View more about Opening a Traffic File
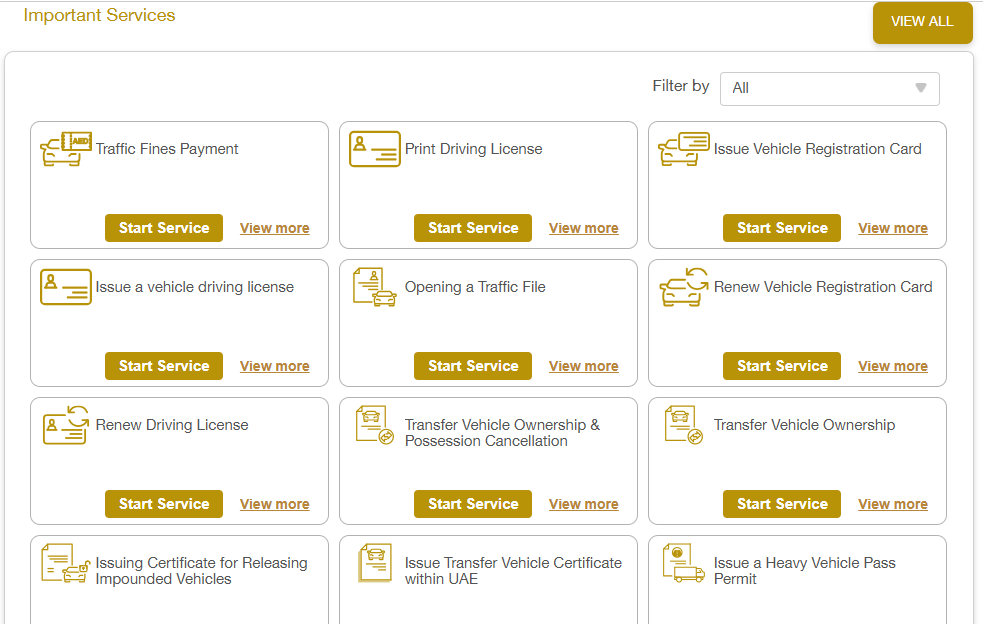Image resolution: width=983 pixels, height=624 pixels. pyautogui.click(x=584, y=366)
